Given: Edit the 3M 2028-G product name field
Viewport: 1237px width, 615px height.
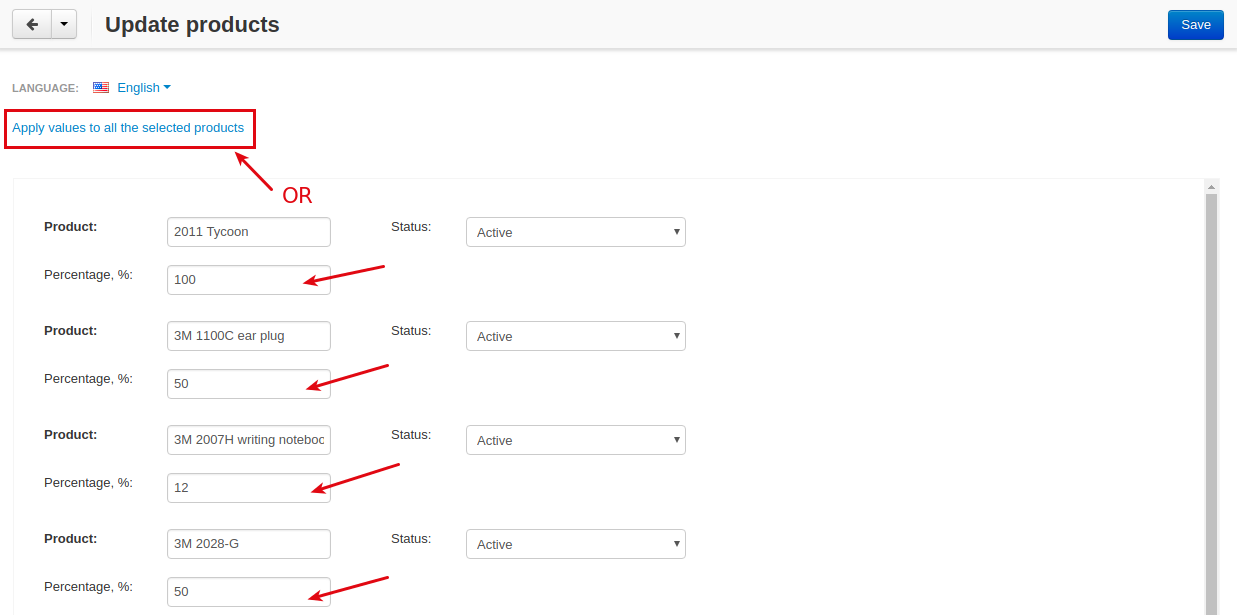Looking at the screenshot, I should tap(249, 544).
